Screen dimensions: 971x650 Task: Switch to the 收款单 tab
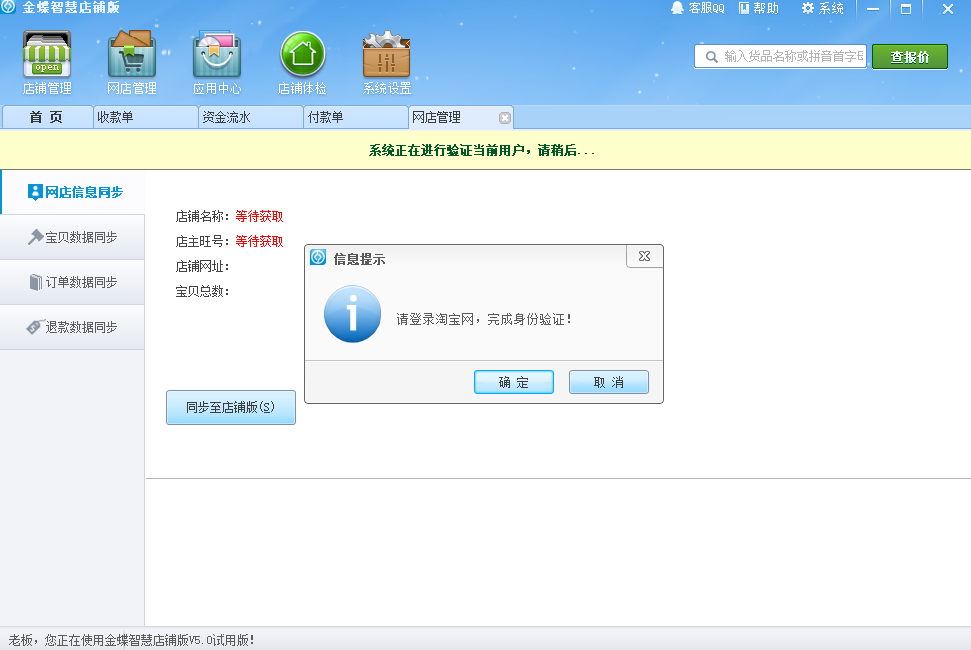(x=146, y=117)
